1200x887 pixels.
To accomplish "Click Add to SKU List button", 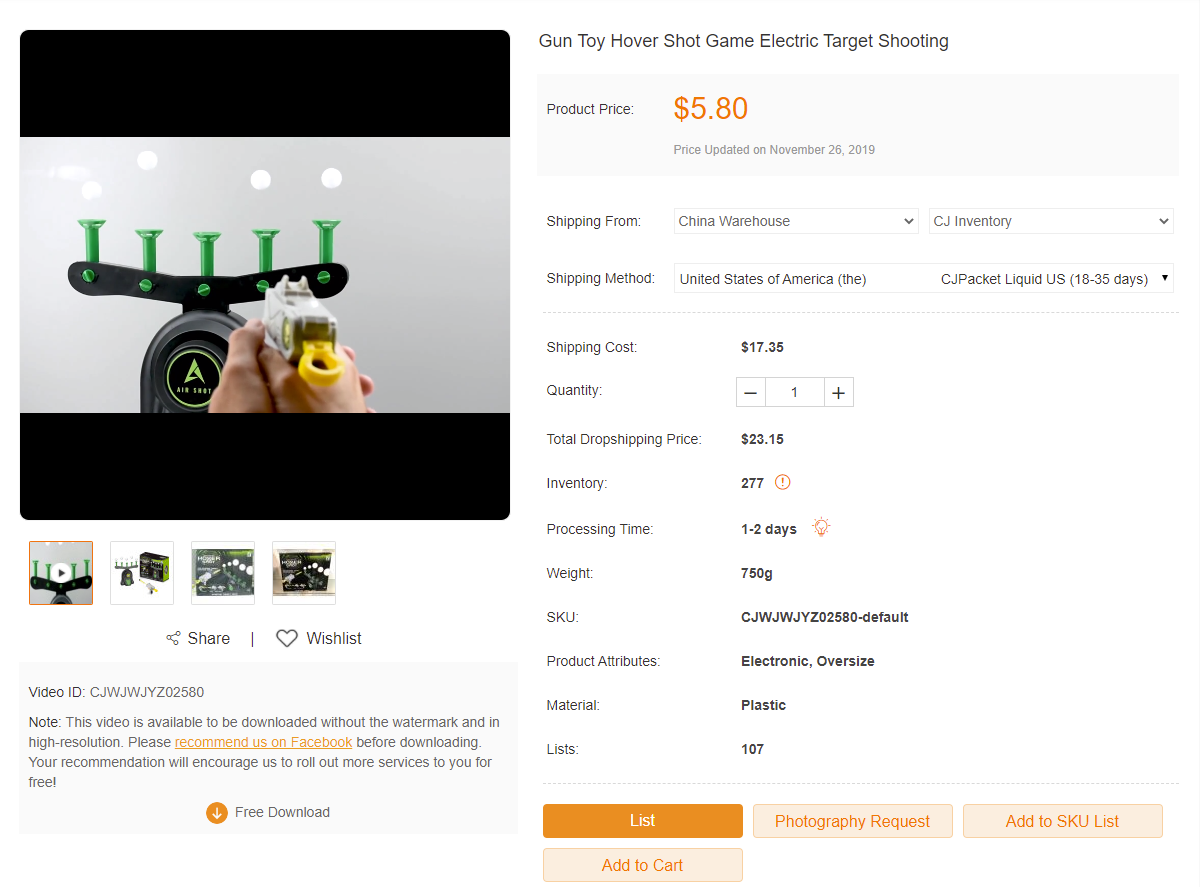I will 1062,821.
